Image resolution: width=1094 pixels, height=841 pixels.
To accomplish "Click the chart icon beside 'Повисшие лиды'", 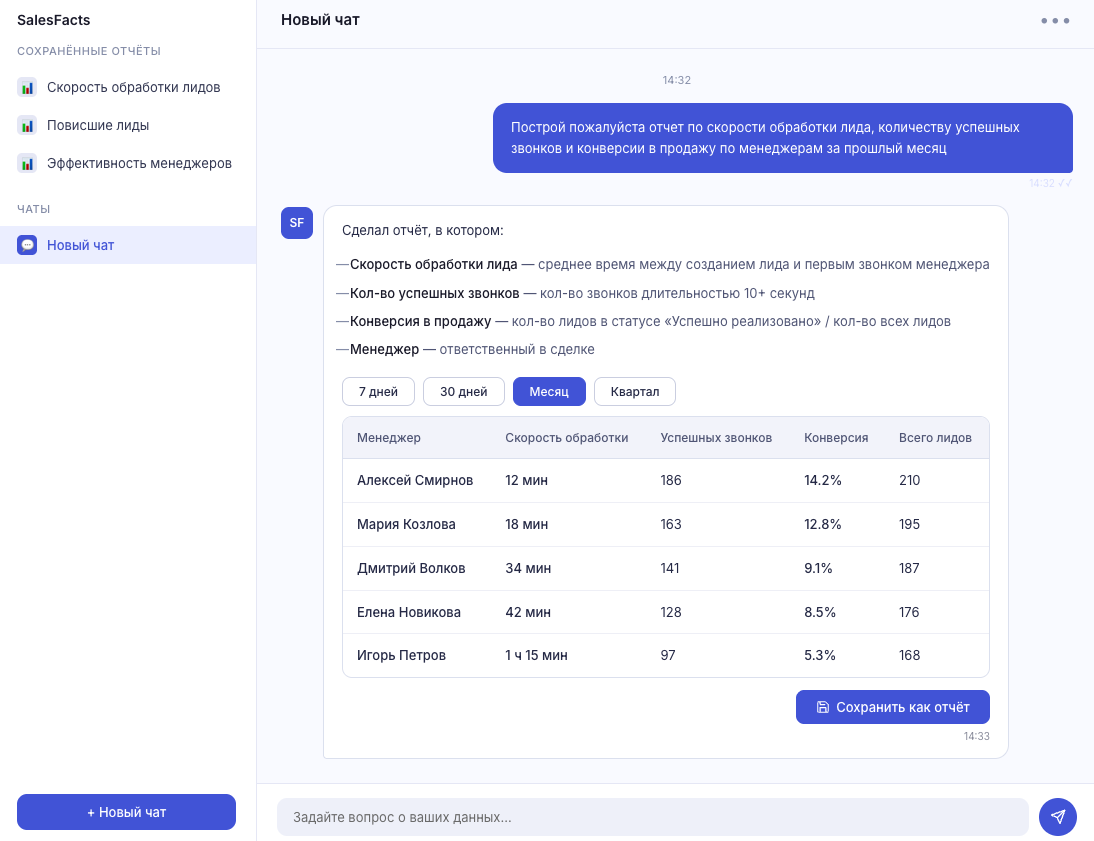I will point(28,125).
